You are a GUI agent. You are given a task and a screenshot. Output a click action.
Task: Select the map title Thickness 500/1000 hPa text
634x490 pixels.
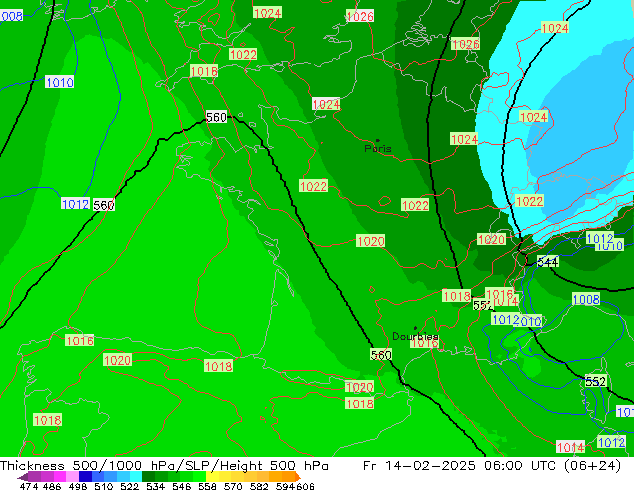(164, 466)
